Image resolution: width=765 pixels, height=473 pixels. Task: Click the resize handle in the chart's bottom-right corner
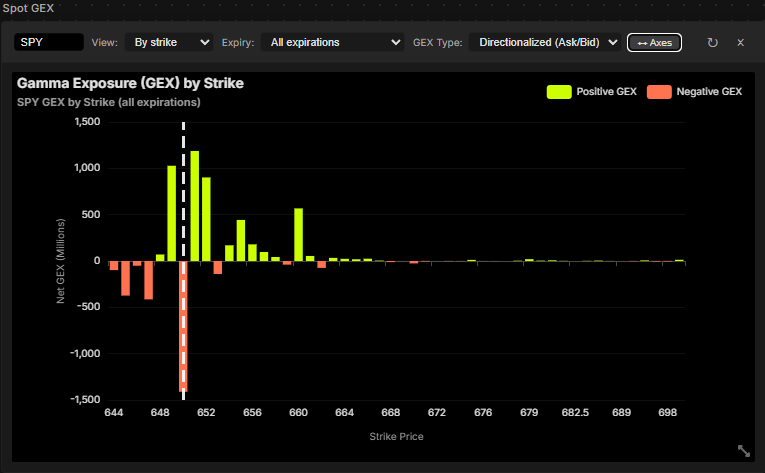pyautogui.click(x=743, y=451)
